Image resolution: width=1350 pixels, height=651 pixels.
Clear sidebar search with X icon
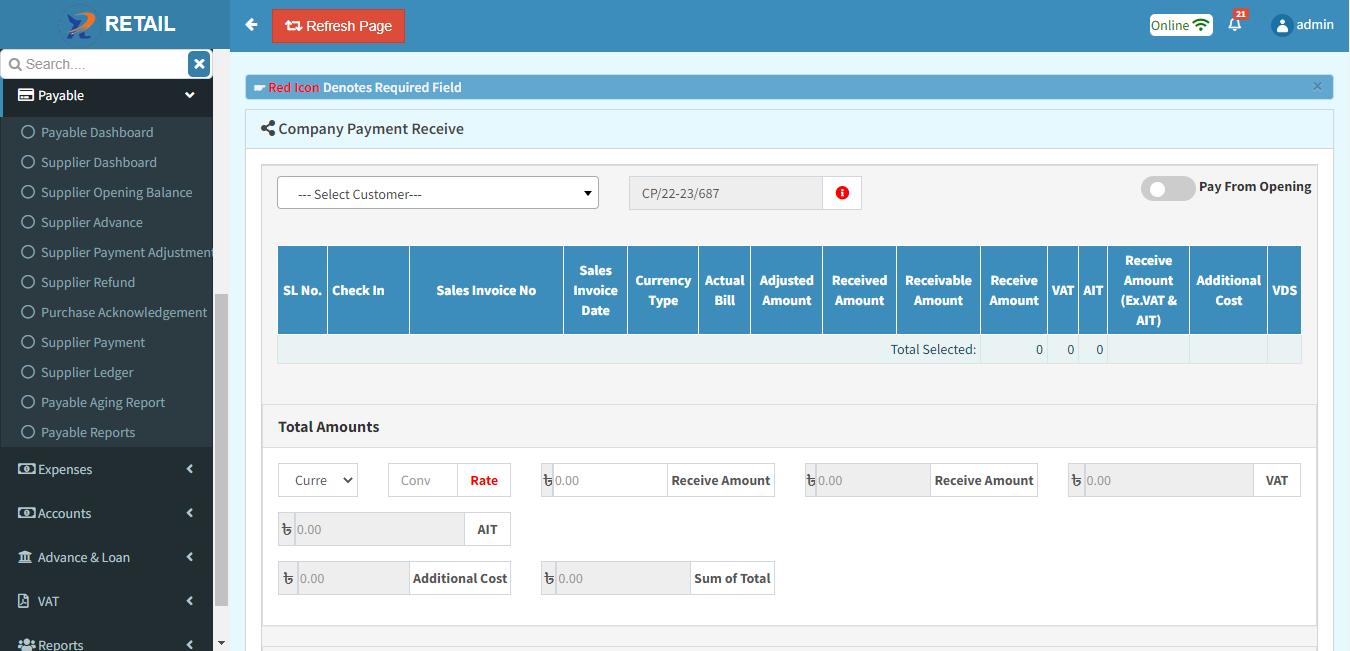[x=199, y=64]
